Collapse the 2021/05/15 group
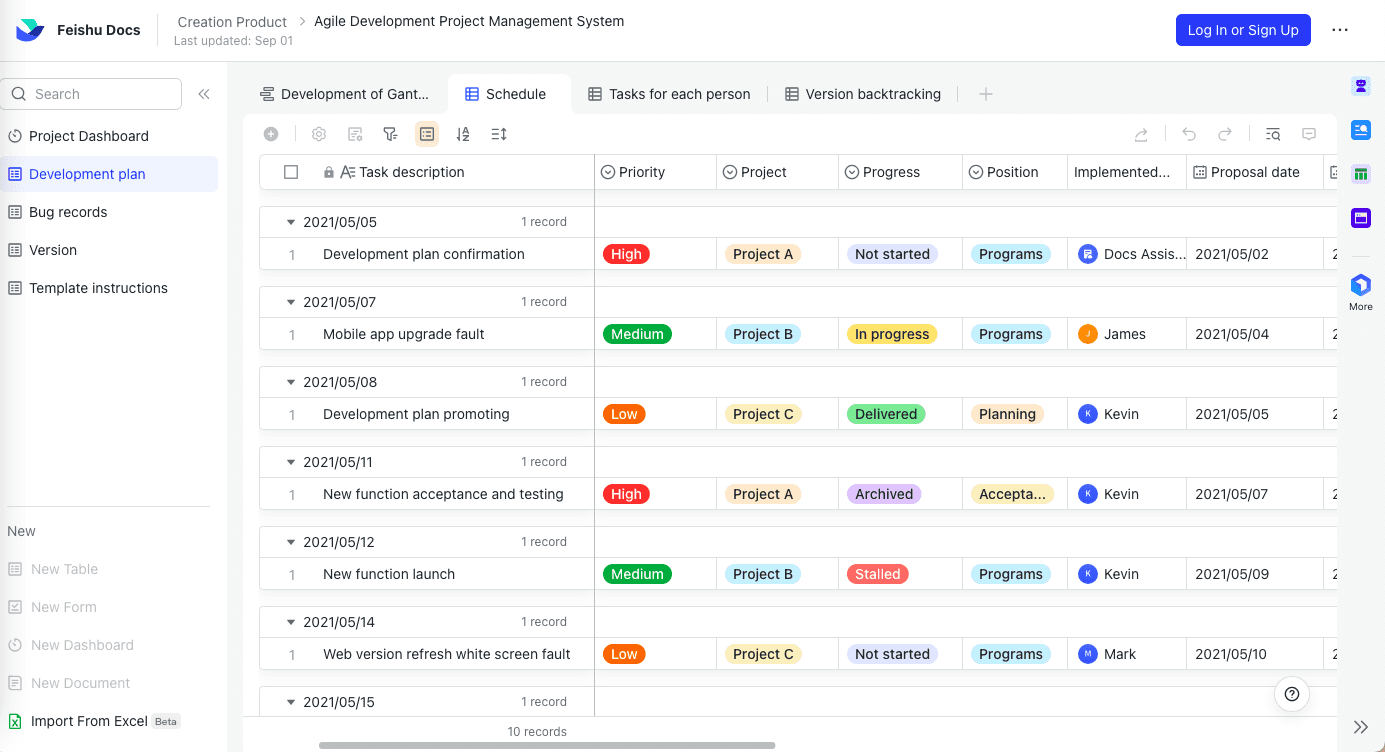This screenshot has height=752, width=1385. click(x=291, y=702)
